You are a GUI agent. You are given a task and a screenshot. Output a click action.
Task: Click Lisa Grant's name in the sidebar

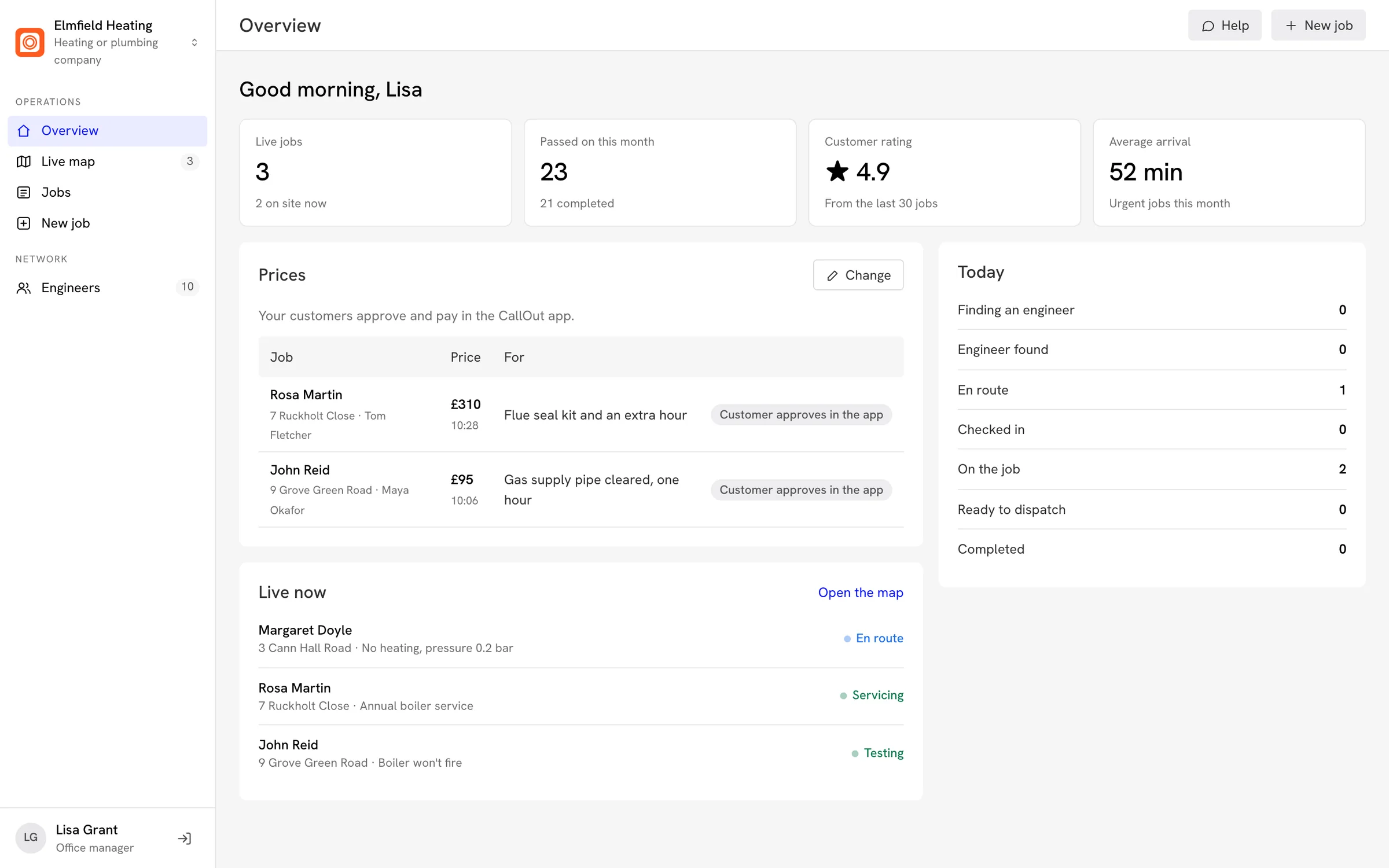point(87,830)
